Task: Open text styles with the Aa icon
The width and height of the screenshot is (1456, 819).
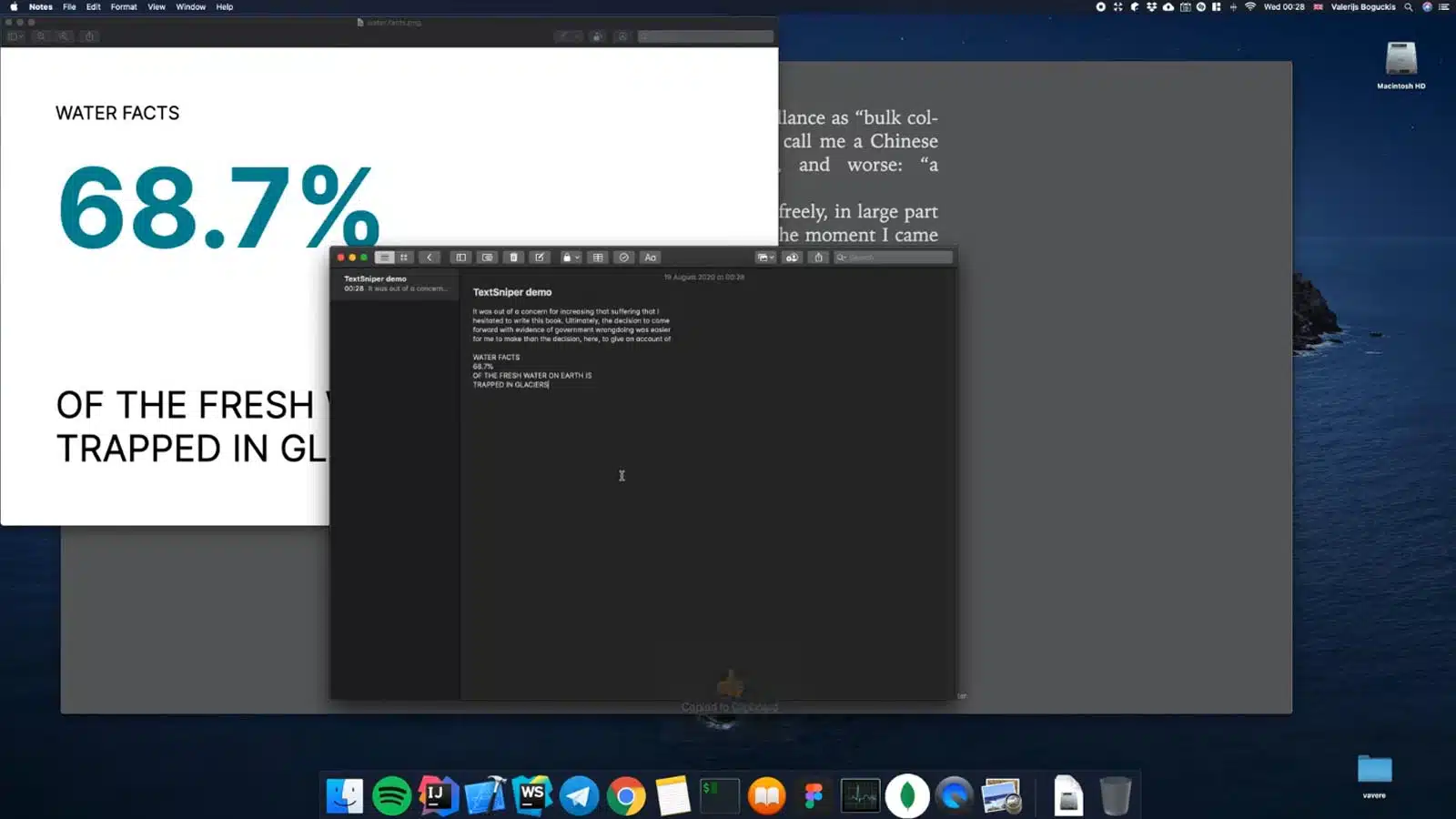Action: coord(650,258)
